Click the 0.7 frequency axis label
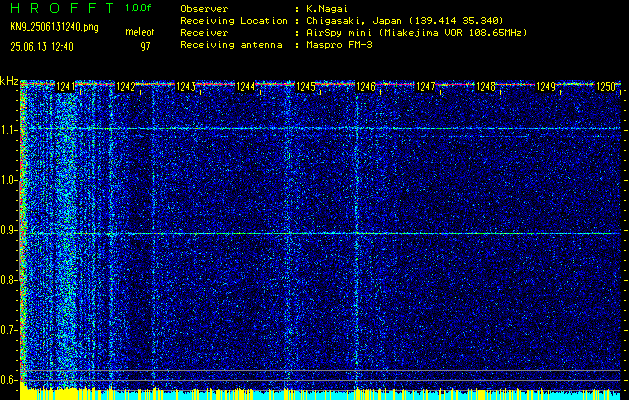The image size is (629, 400). click(7, 330)
